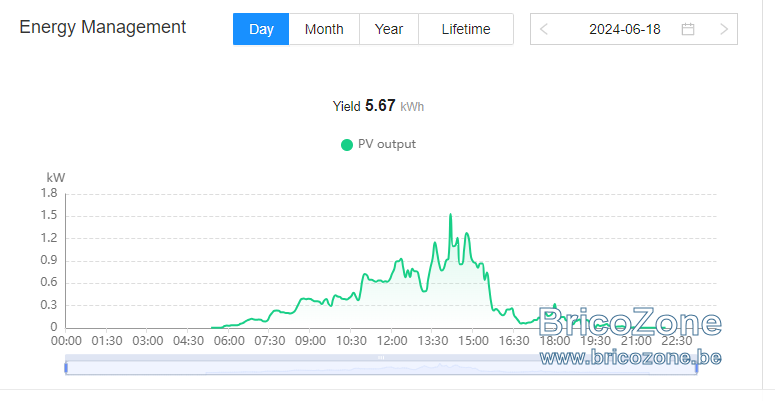Image resolution: width=775 pixels, height=401 pixels.
Task: Click left handle of chart zoom slider
Action: coord(66,368)
